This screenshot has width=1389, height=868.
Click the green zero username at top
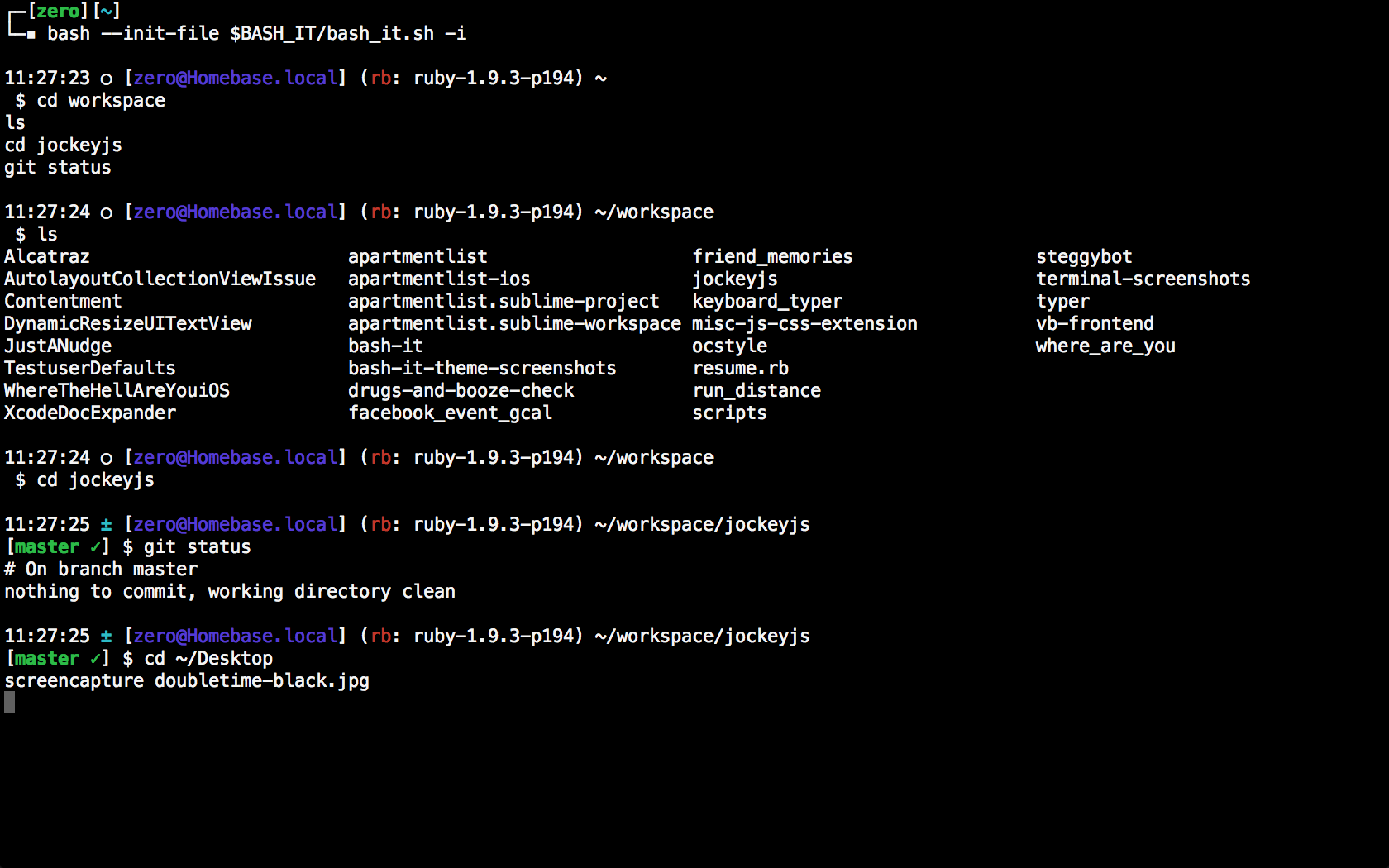(58, 11)
